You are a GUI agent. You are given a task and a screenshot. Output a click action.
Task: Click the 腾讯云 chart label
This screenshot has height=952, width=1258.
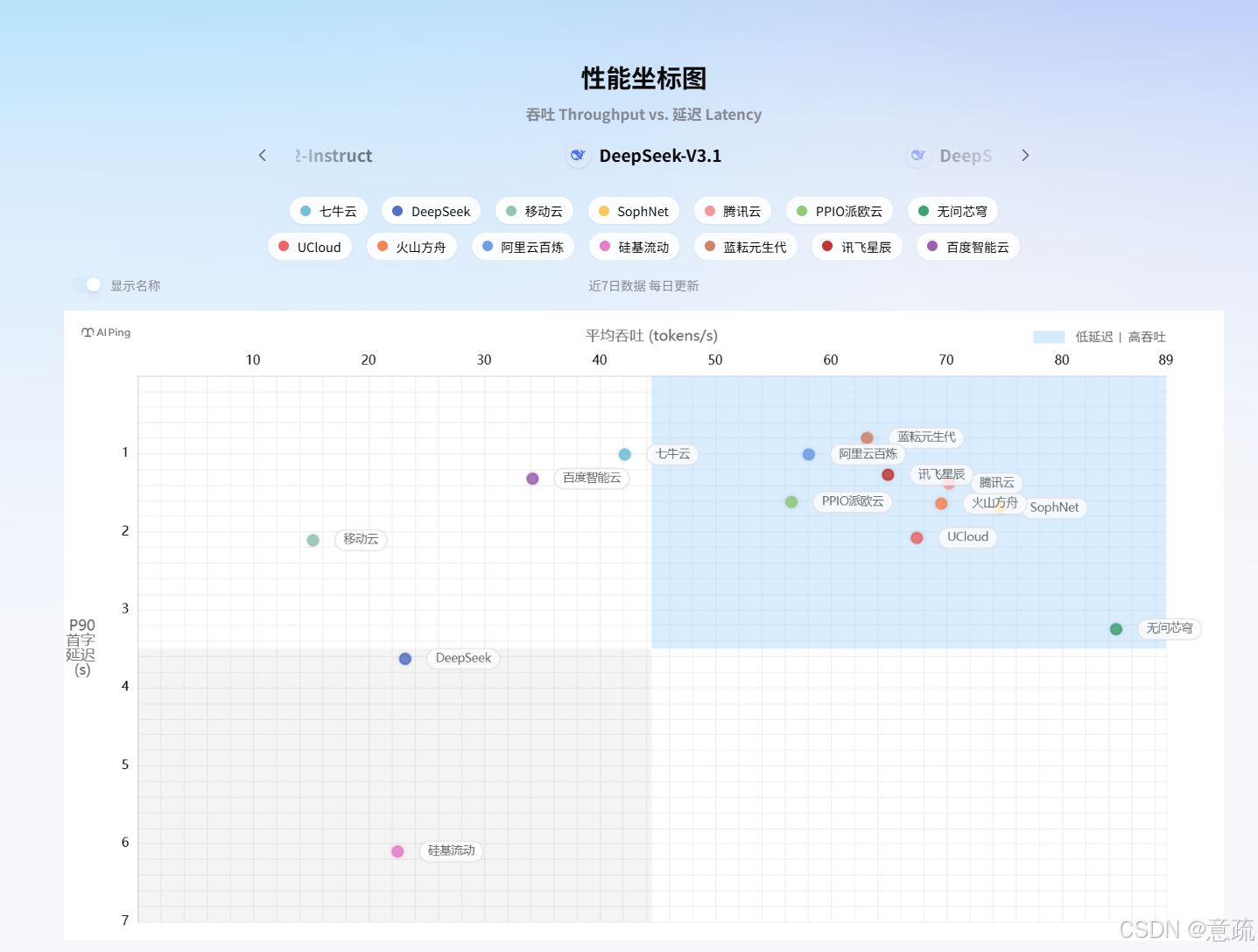pos(996,482)
